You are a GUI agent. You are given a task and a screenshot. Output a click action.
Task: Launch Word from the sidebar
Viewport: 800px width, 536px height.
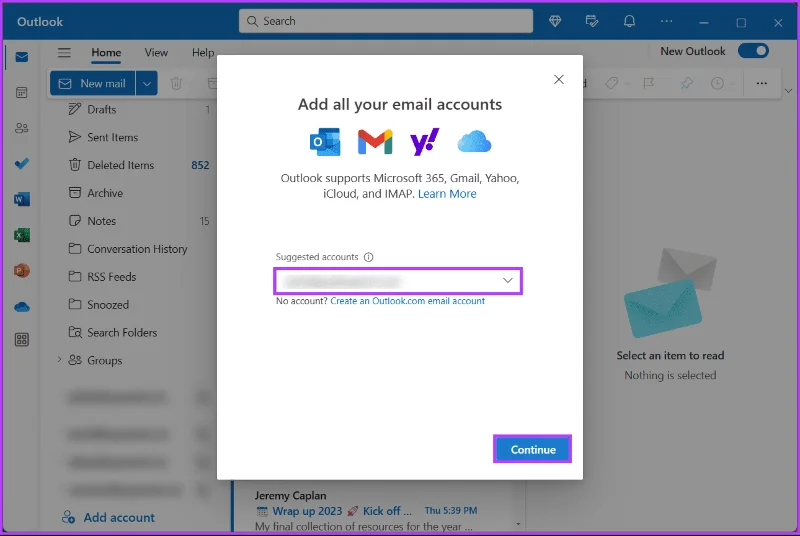click(x=21, y=199)
